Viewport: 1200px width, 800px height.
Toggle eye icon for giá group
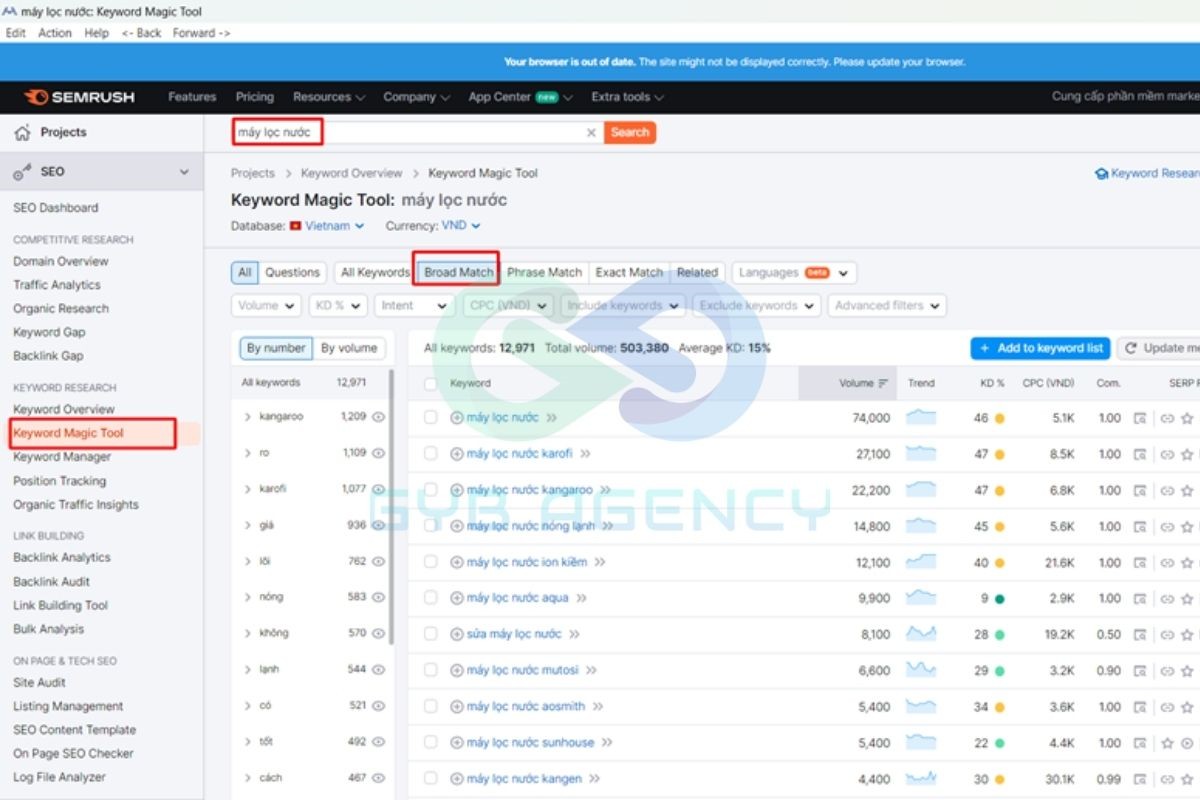(x=378, y=525)
